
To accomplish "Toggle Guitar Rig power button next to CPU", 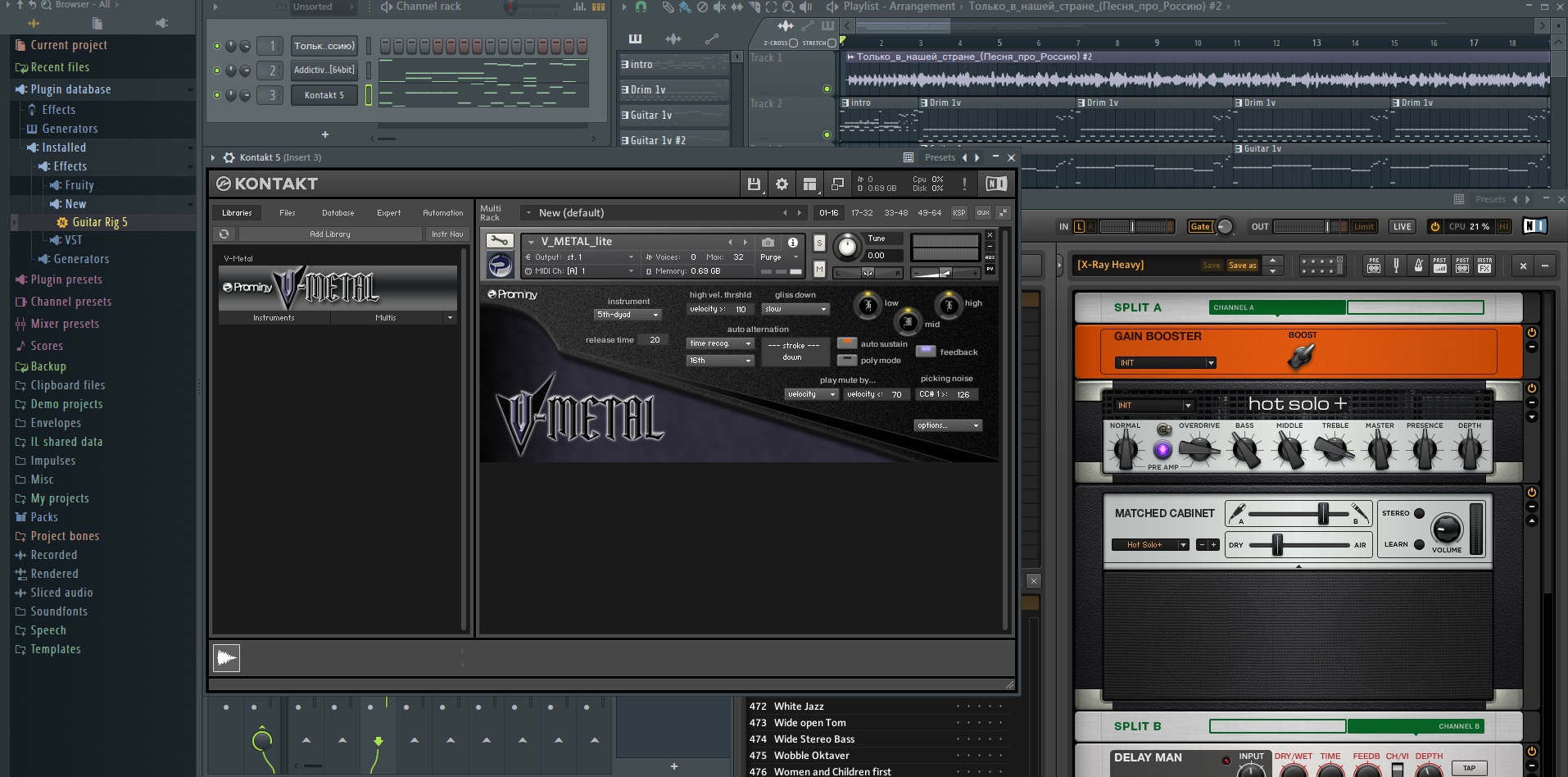I will click(x=1434, y=226).
